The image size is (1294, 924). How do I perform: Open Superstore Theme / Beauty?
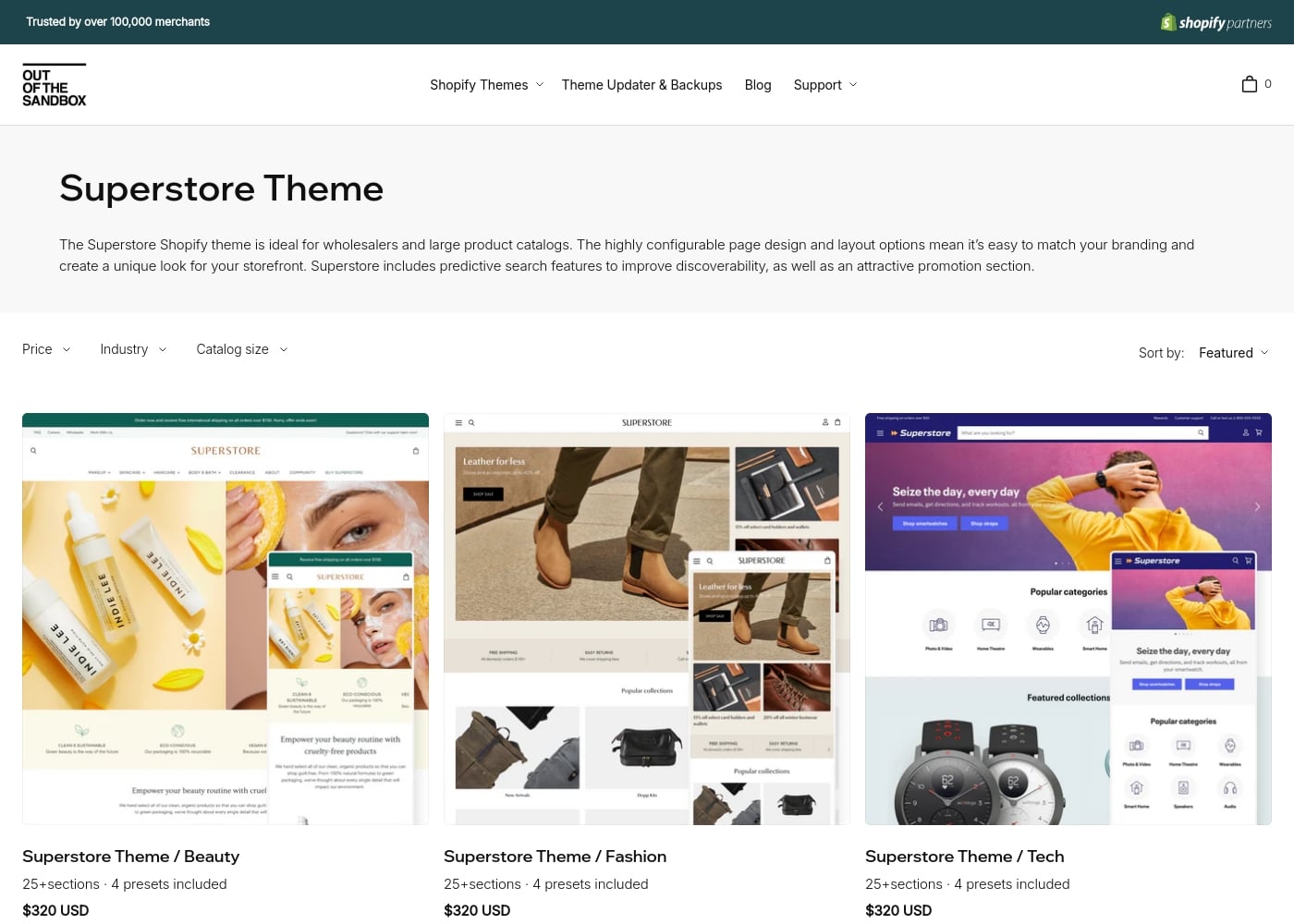pyautogui.click(x=130, y=857)
